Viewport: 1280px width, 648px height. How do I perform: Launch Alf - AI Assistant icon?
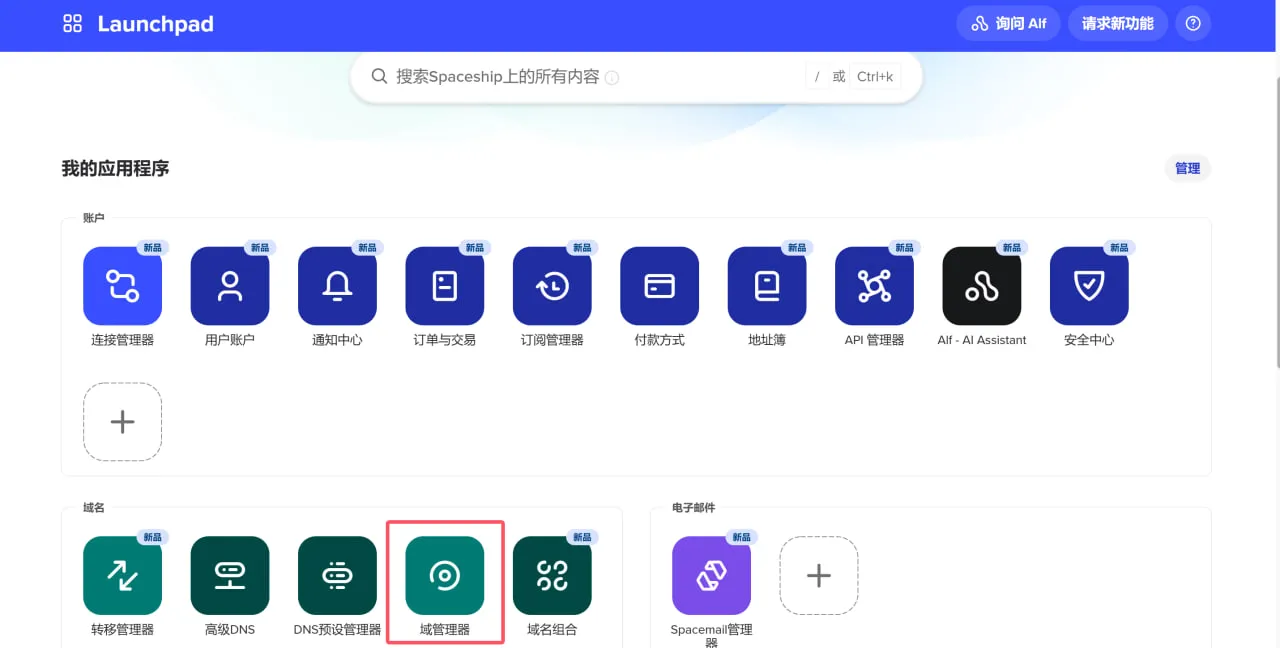tap(982, 286)
